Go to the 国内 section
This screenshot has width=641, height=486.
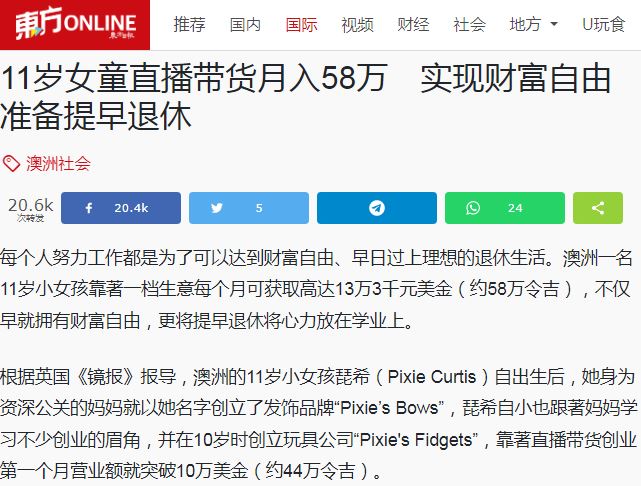coord(245,25)
